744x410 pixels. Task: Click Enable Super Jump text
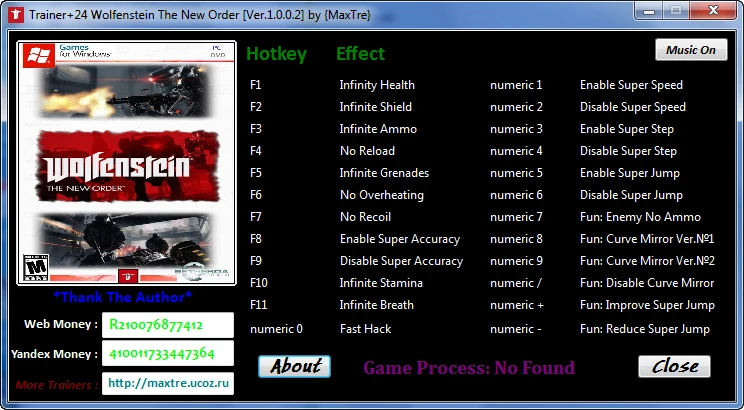coord(630,173)
